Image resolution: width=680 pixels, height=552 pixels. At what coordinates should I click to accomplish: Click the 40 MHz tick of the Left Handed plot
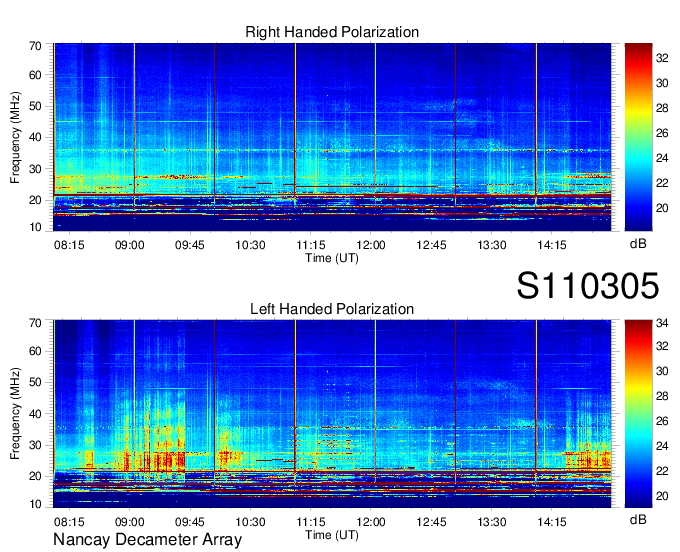tap(35, 414)
